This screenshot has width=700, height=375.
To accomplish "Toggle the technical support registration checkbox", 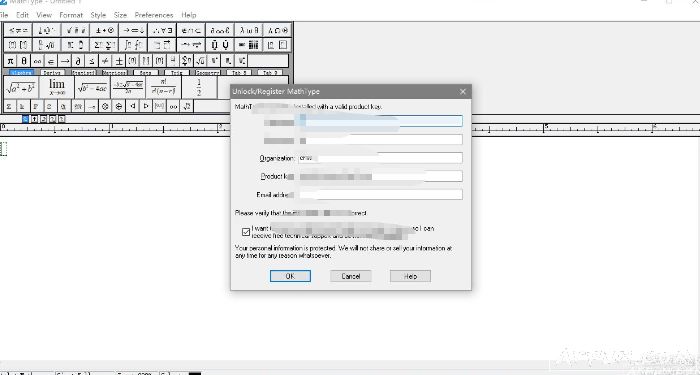I will (246, 232).
